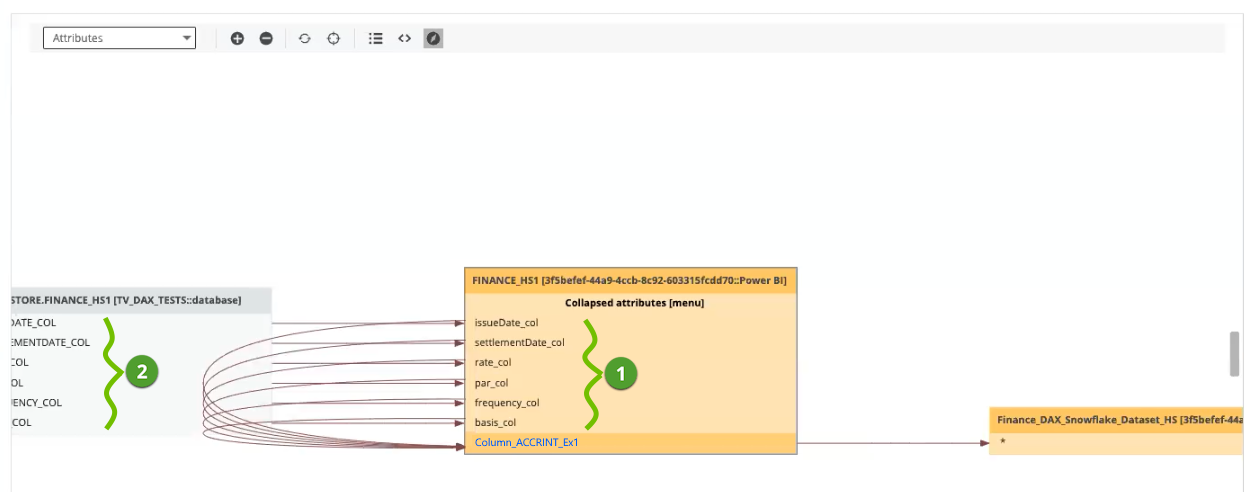Click the FINANCE_HS1 Power BI node title

(630, 281)
